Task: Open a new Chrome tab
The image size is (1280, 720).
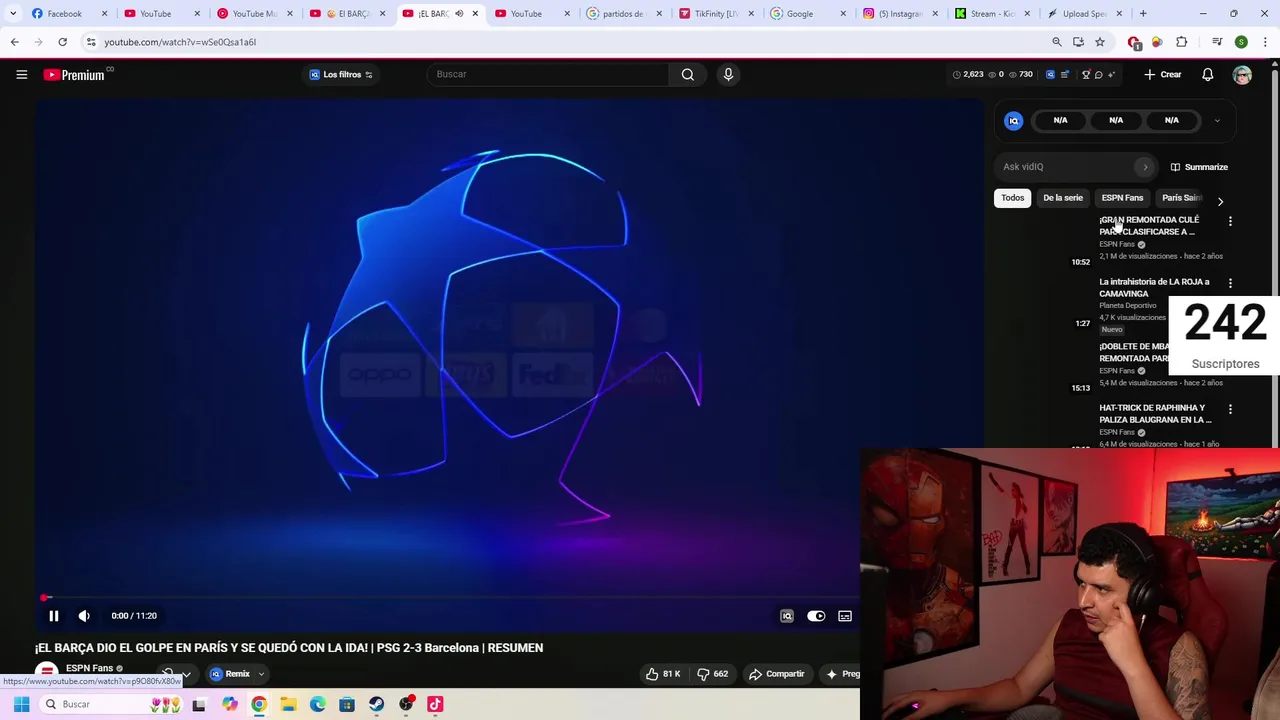Action: tap(1143, 14)
